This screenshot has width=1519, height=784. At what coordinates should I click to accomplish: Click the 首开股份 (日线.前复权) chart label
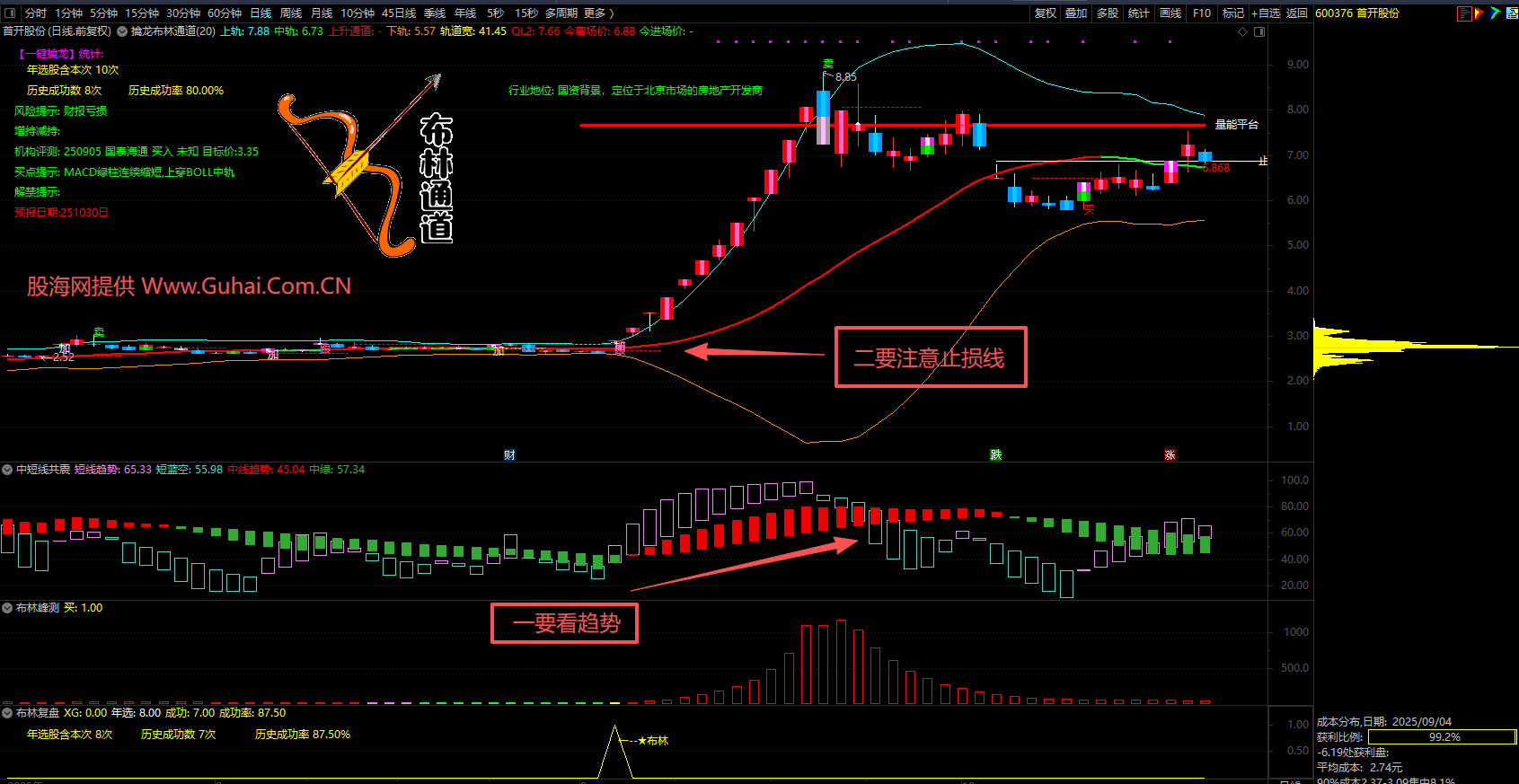click(57, 31)
